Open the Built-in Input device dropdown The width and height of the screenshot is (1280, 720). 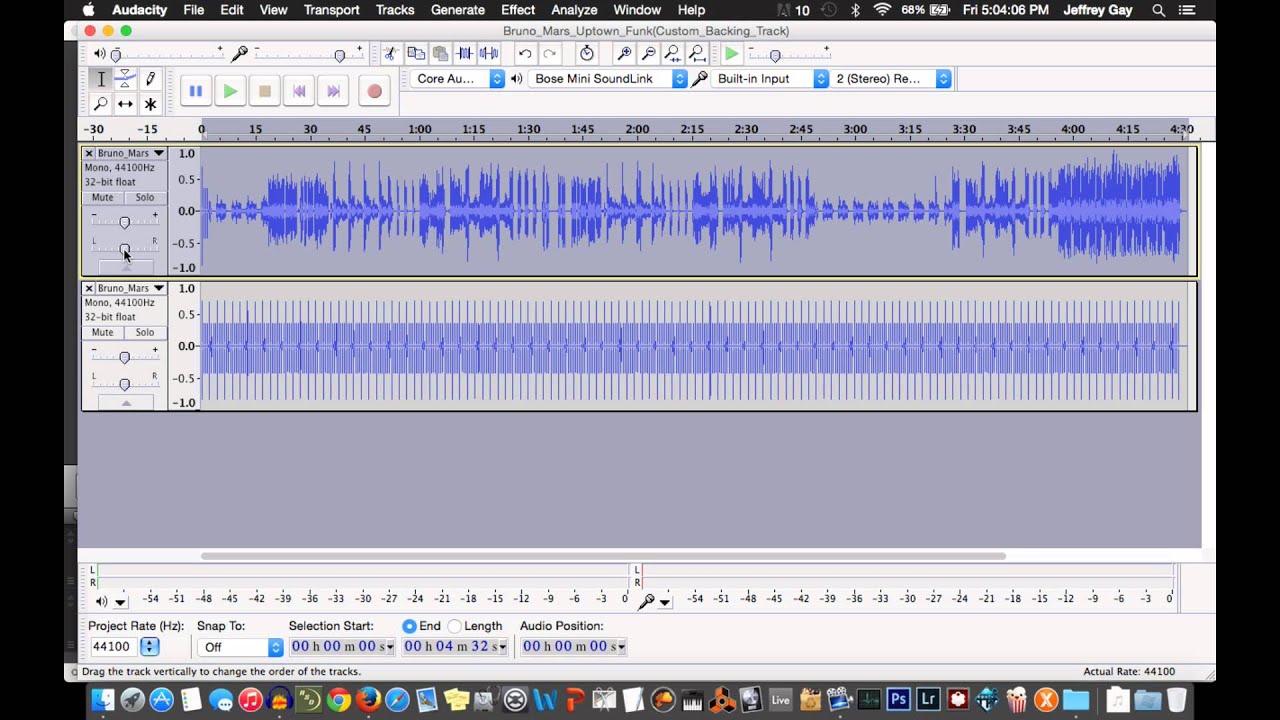[770, 79]
